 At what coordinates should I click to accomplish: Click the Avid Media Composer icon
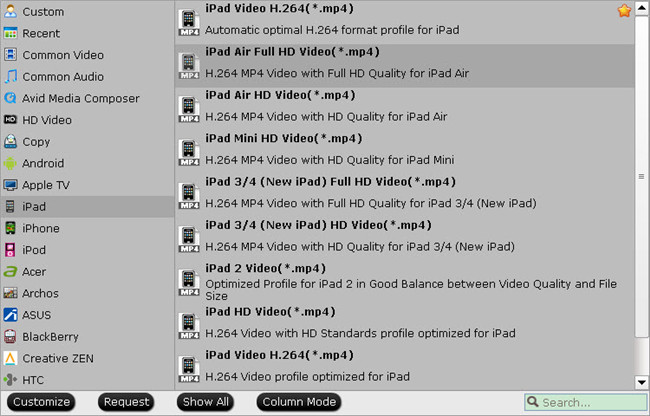[10, 98]
